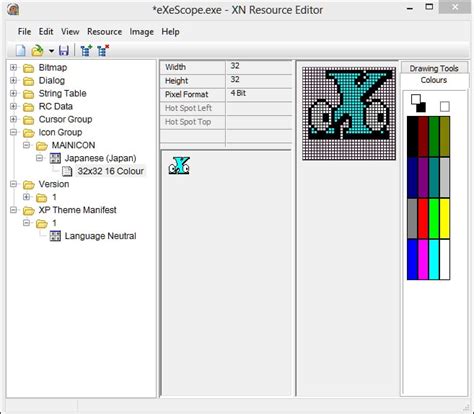Click the 32x32 16 Colour page icon

[67, 171]
